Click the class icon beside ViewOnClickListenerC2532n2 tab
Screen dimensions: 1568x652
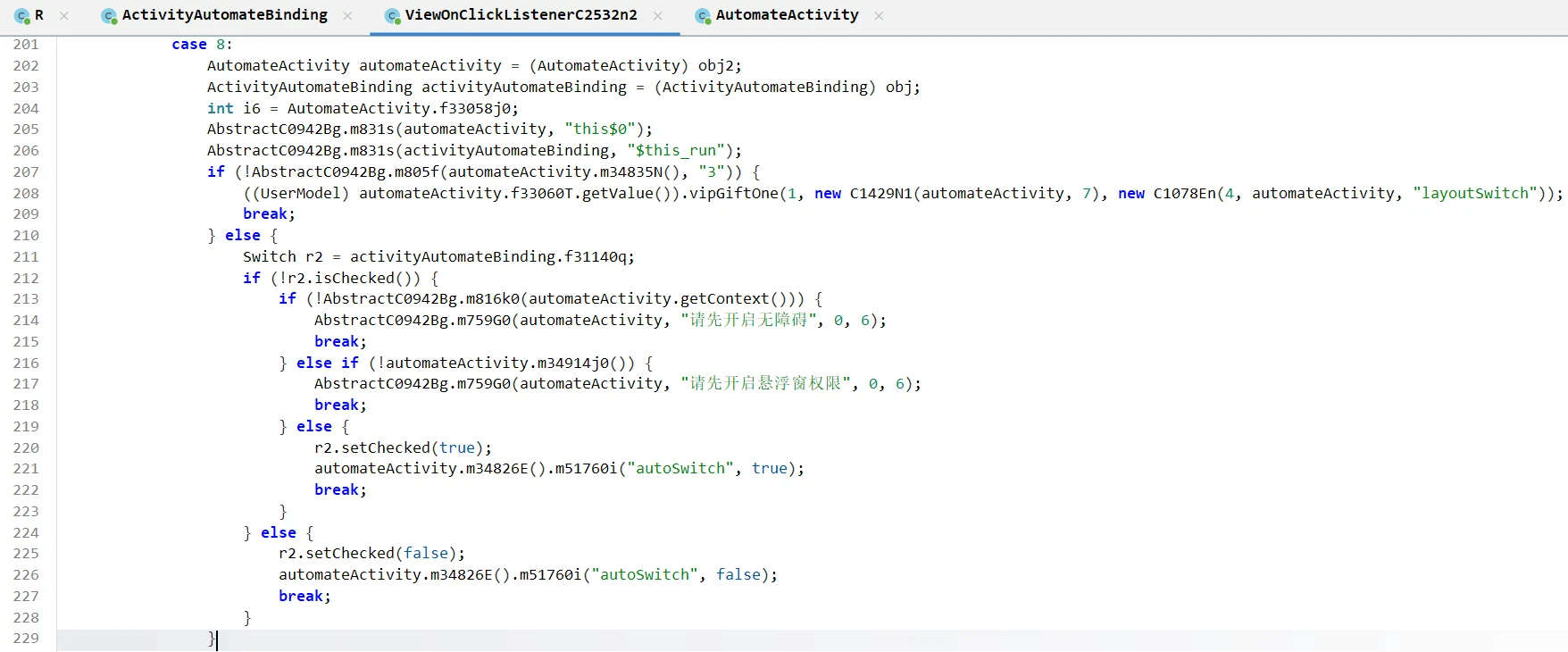392,16
